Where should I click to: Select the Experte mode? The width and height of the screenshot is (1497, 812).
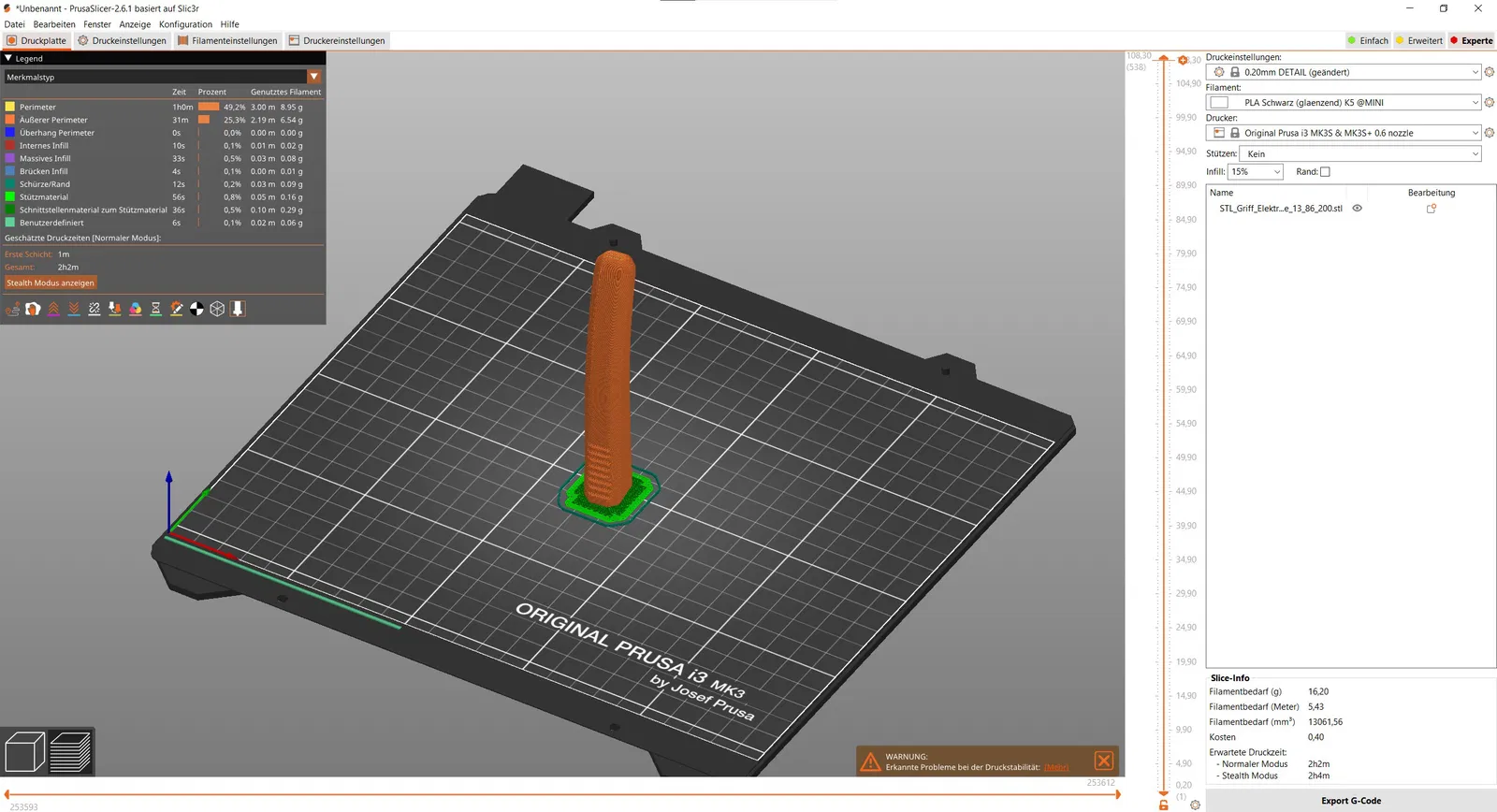coord(1472,41)
